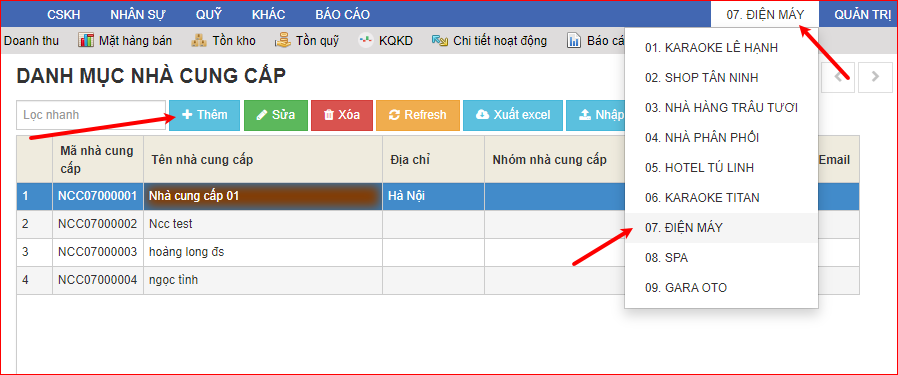
Task: Go to previous page arrow
Action: point(839,77)
